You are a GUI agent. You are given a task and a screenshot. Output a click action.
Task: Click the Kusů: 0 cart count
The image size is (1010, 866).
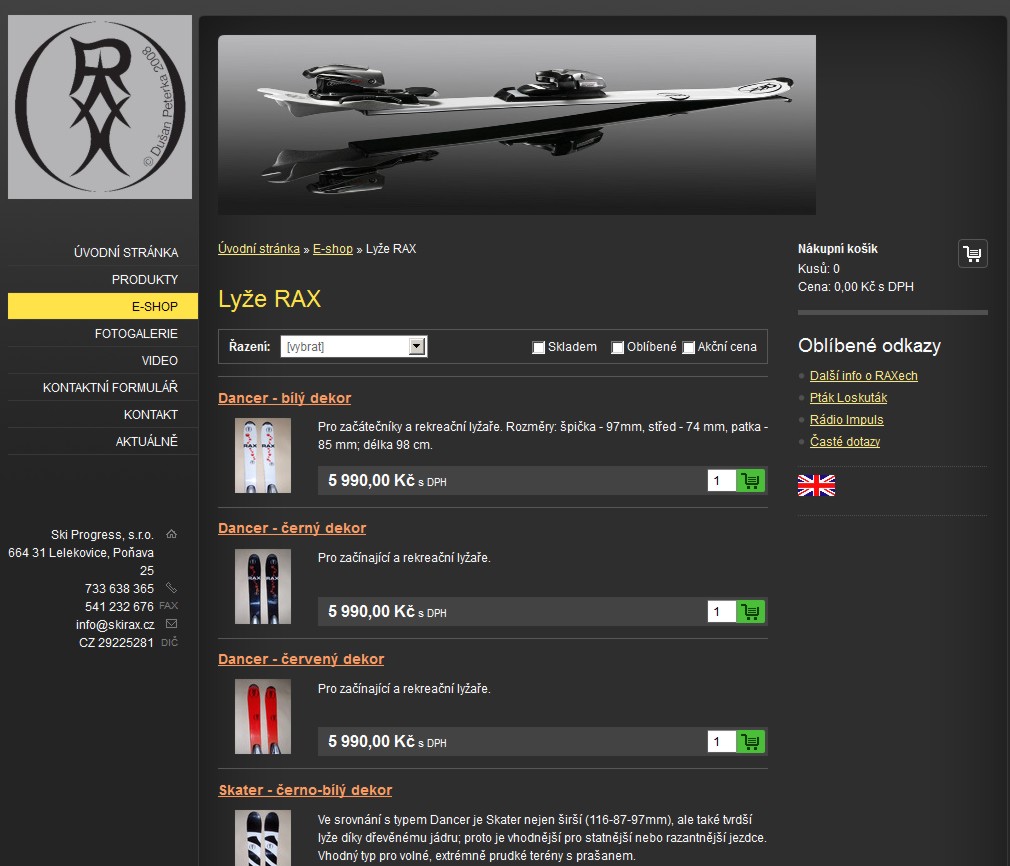(x=818, y=269)
